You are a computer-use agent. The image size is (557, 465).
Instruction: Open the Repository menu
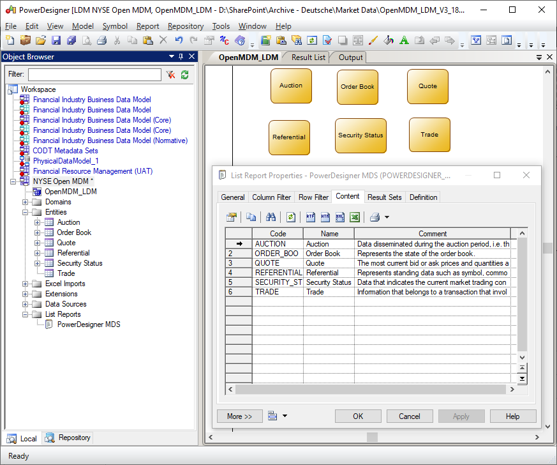186,26
